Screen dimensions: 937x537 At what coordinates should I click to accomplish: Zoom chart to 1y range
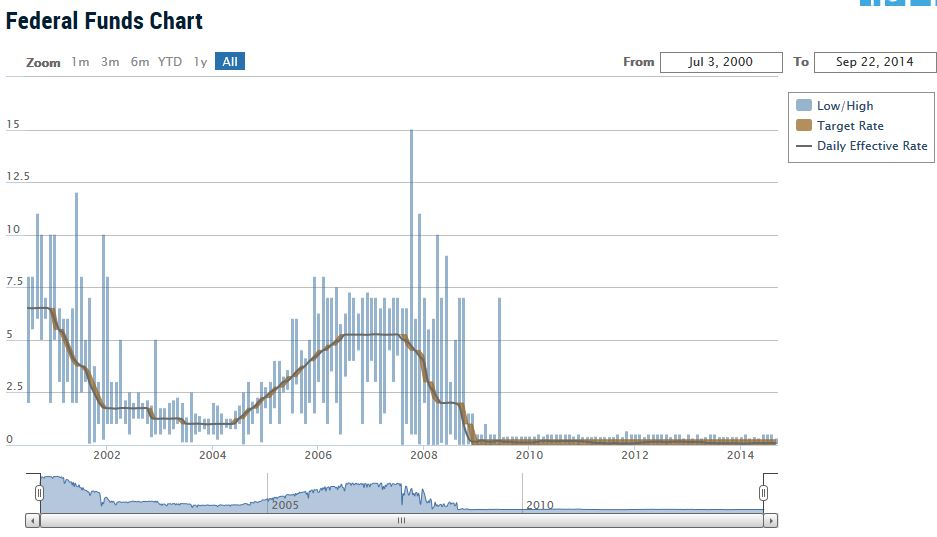200,62
